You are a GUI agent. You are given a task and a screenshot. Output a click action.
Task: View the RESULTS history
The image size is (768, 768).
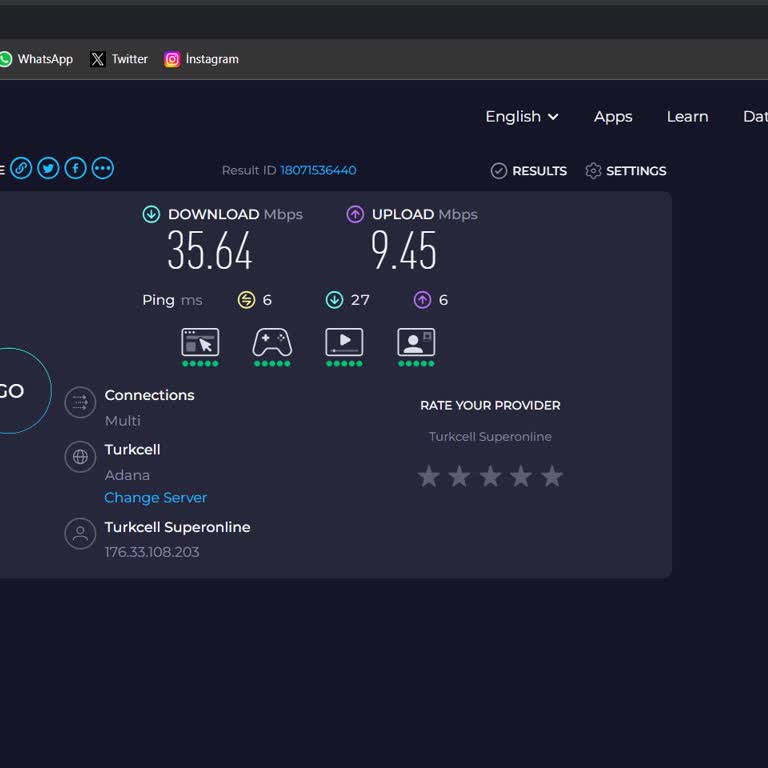tap(529, 171)
